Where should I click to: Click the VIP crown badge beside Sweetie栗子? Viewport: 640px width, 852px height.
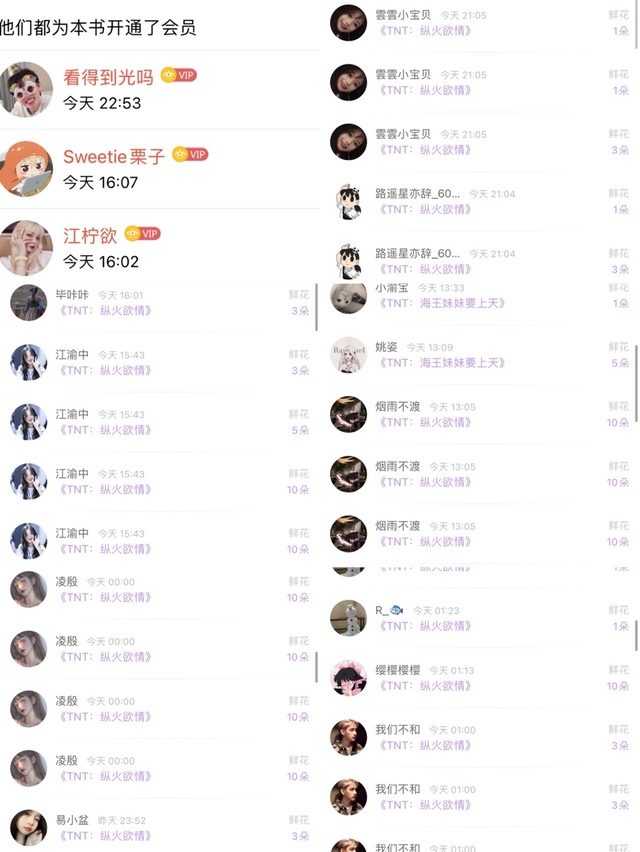[x=190, y=154]
